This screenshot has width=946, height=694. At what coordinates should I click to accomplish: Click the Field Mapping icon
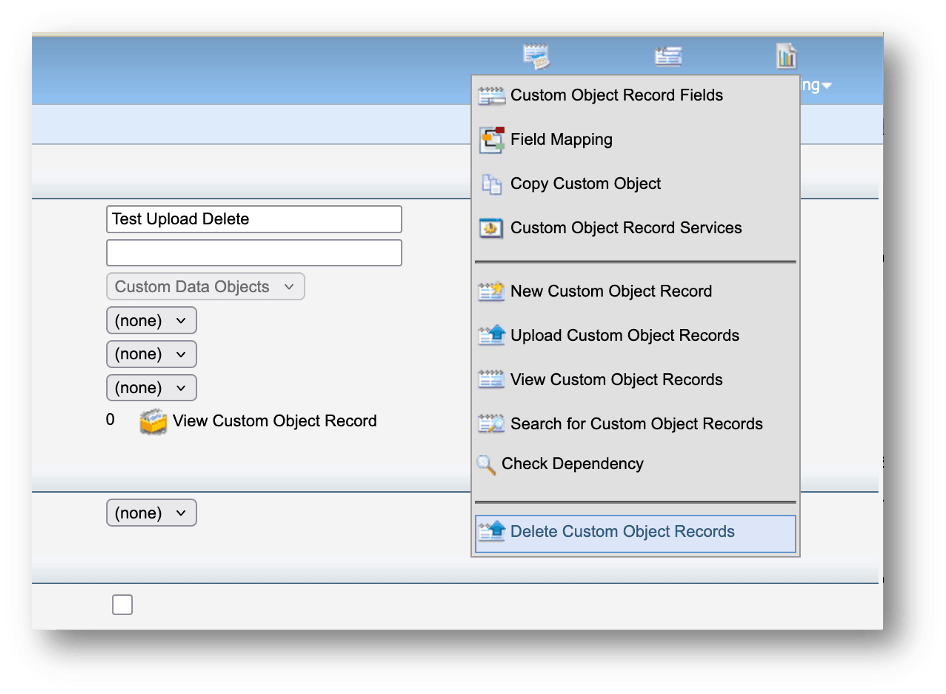(492, 140)
